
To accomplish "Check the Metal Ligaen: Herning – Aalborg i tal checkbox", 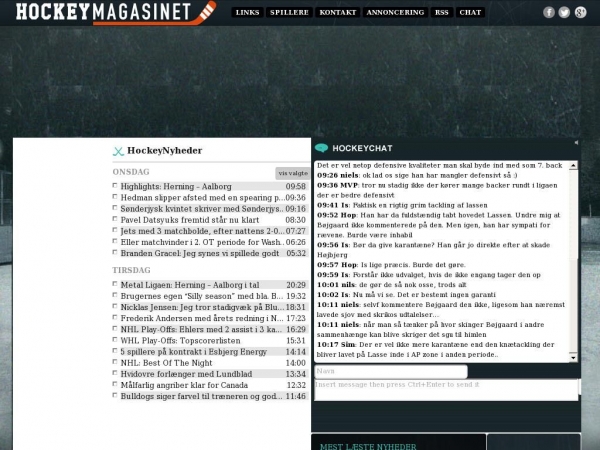I will 115,284.
